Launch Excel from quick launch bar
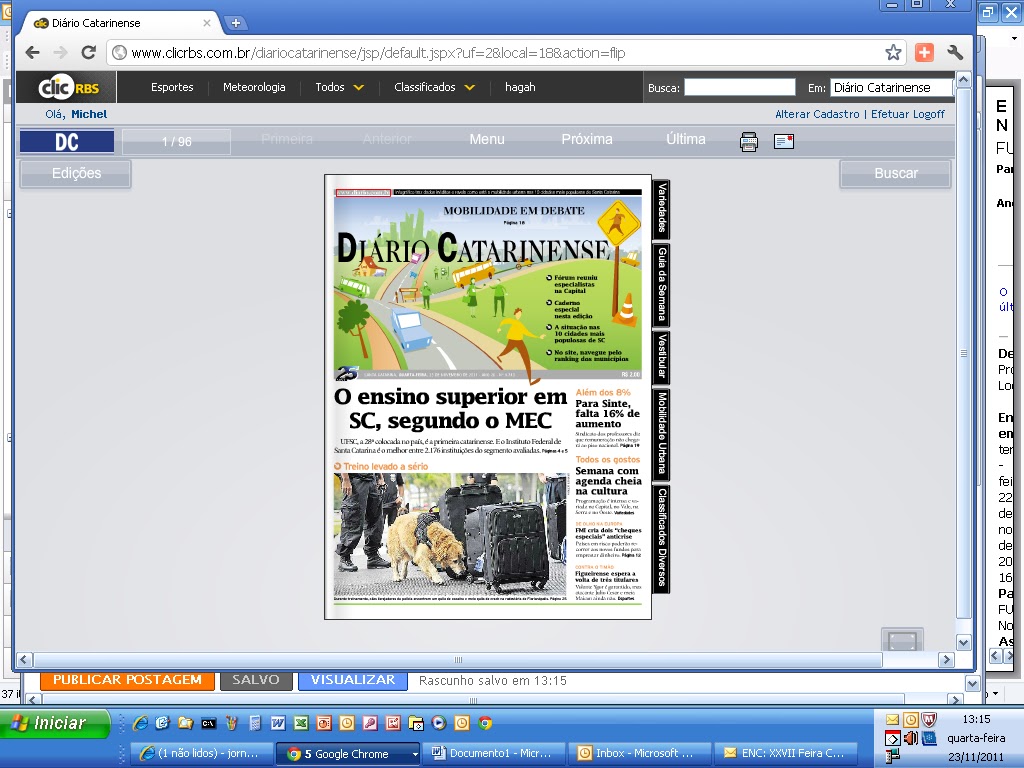This screenshot has width=1024, height=768. 300,723
